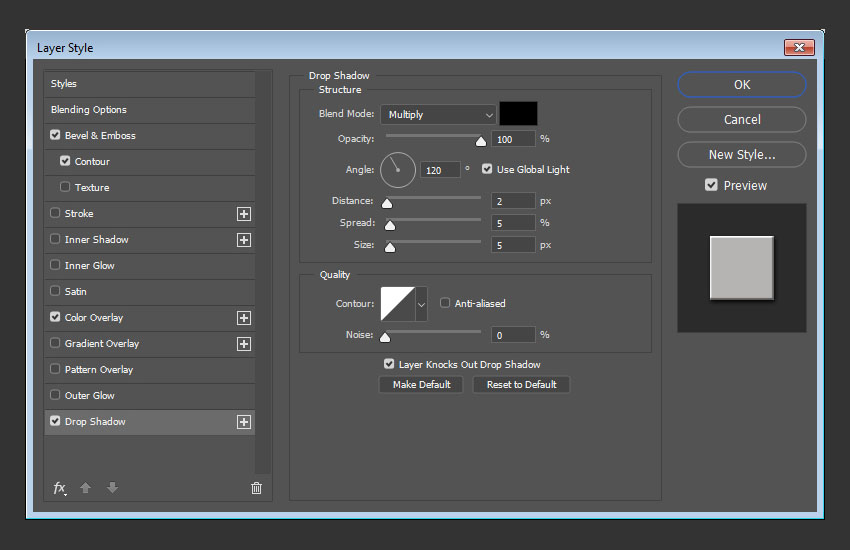Open the Blend Mode Multiply dropdown
Screen dimensions: 850x550
(438, 115)
